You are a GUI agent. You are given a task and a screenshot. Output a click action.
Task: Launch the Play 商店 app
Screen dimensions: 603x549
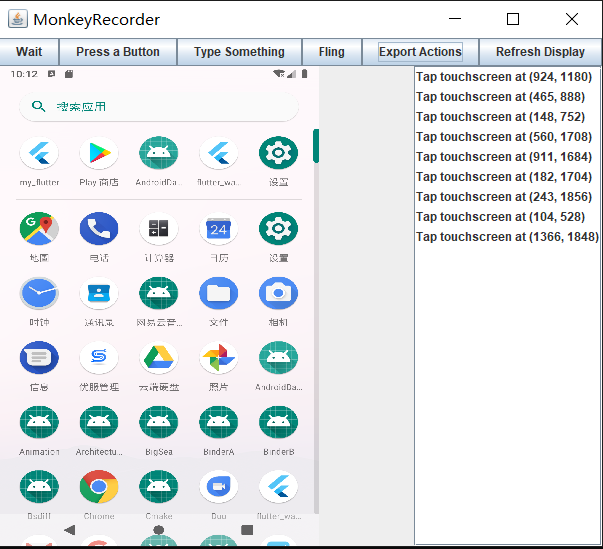pos(99,153)
